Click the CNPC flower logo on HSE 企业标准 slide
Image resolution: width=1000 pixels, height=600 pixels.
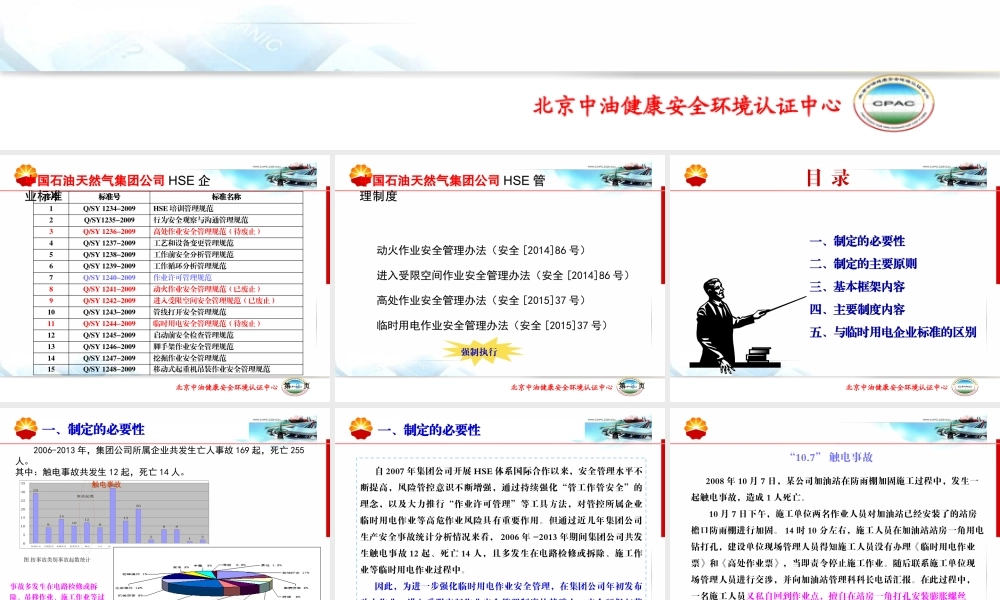tap(26, 175)
